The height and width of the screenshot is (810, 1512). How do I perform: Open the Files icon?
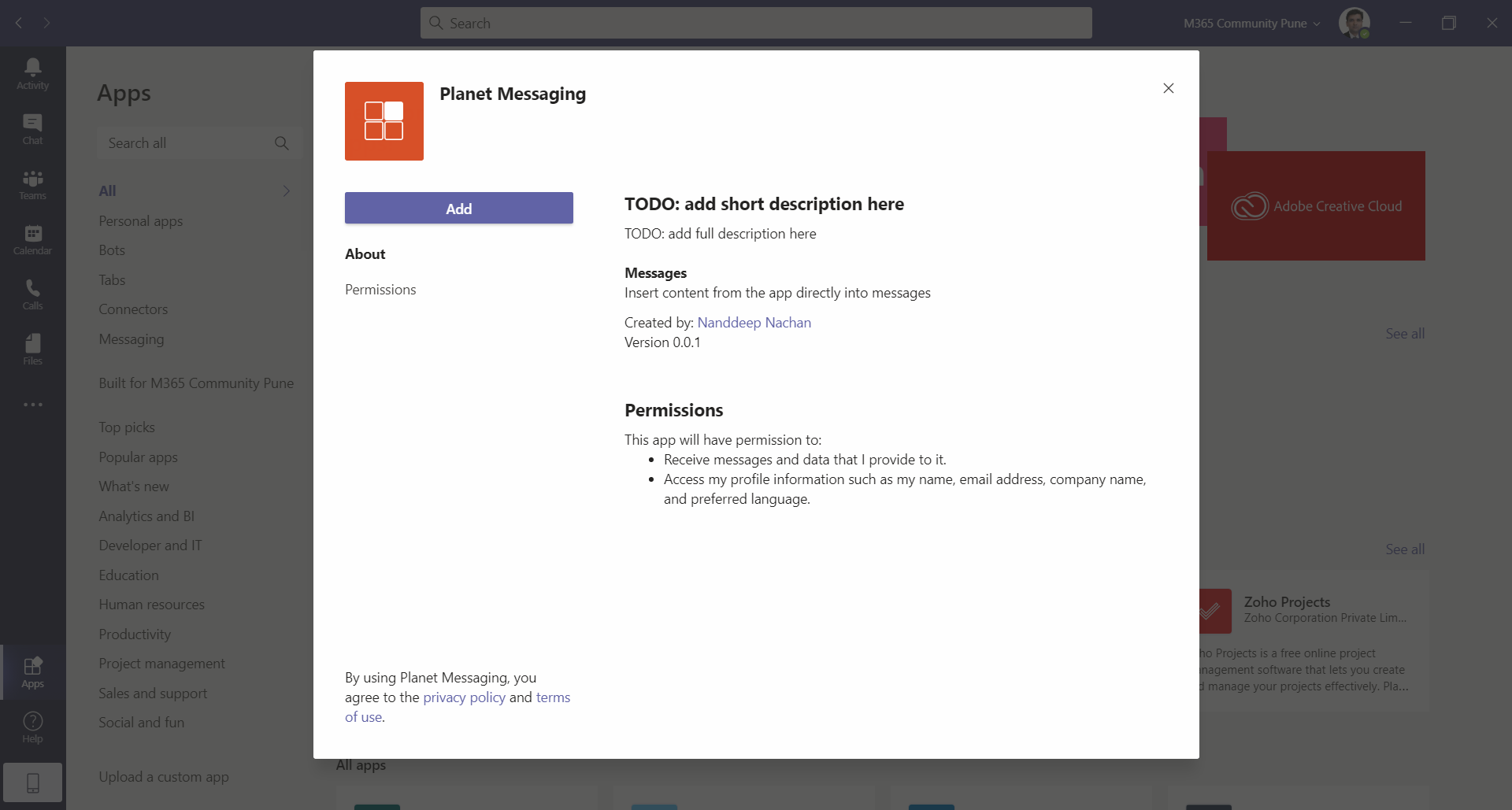tap(32, 350)
